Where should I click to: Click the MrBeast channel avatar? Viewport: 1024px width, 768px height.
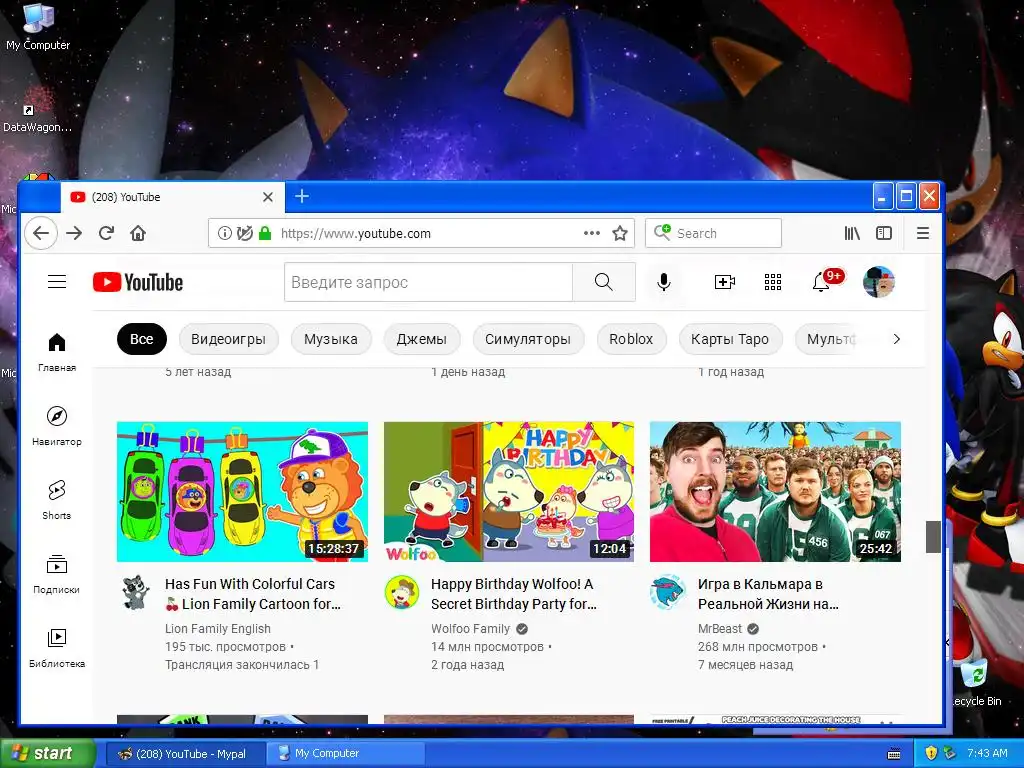[x=667, y=592]
